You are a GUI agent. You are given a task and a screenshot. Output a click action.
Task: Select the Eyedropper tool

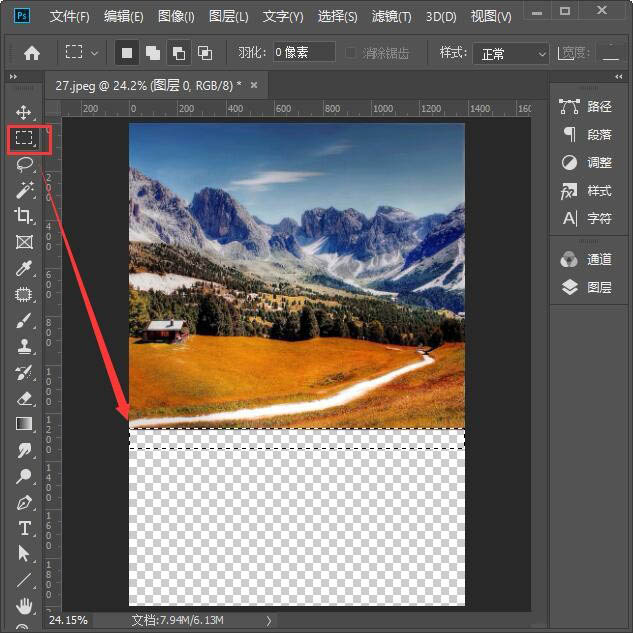[24, 268]
